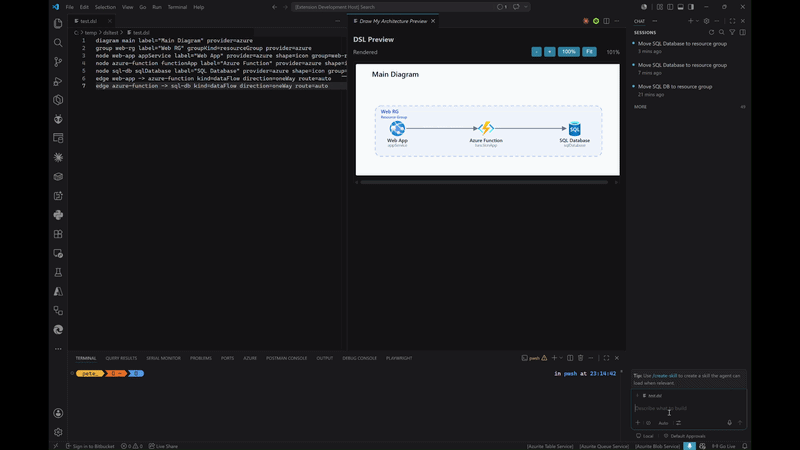
Task: Open Default Approvals selector
Action: tap(685, 436)
